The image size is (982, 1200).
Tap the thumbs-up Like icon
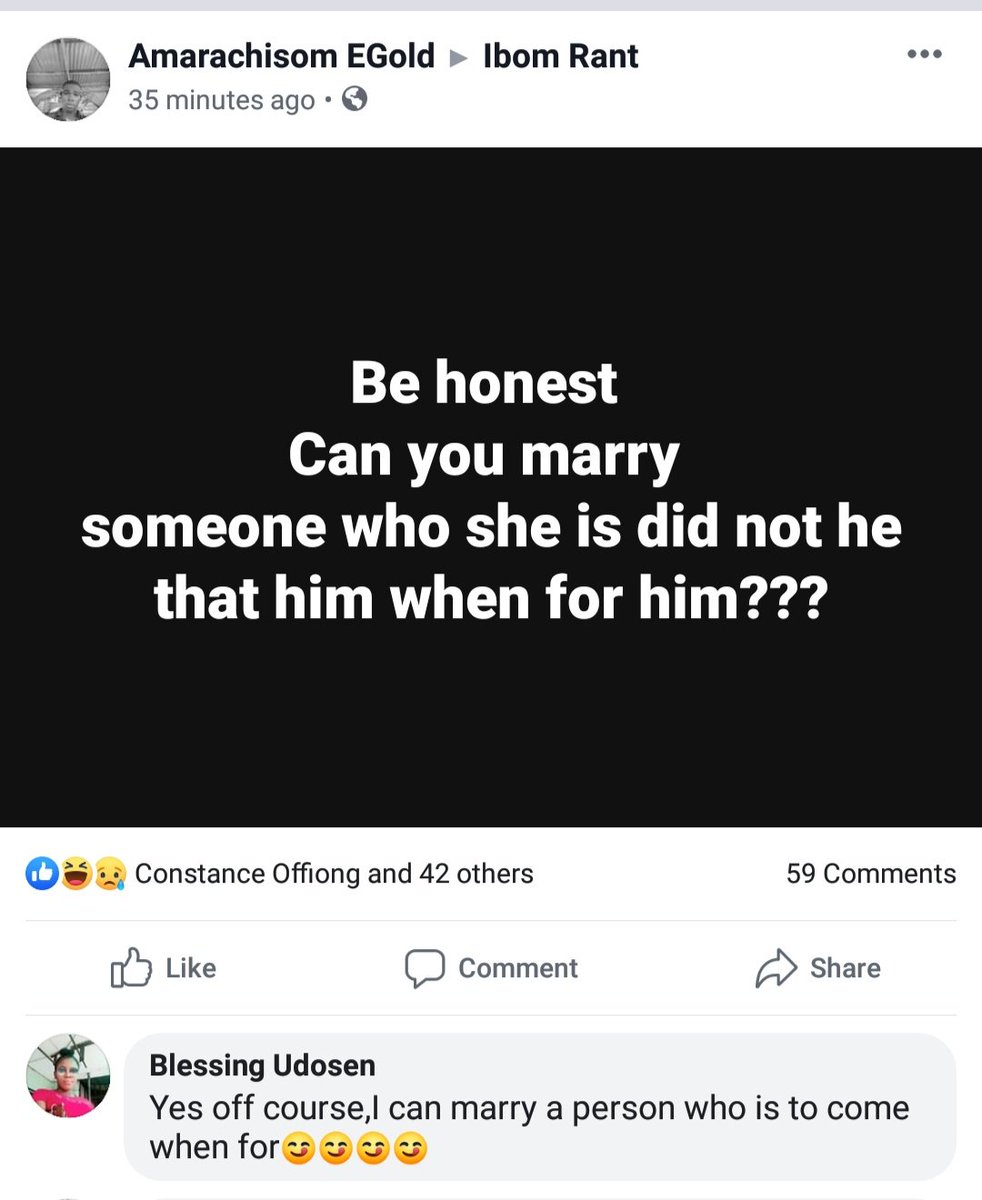coord(131,967)
